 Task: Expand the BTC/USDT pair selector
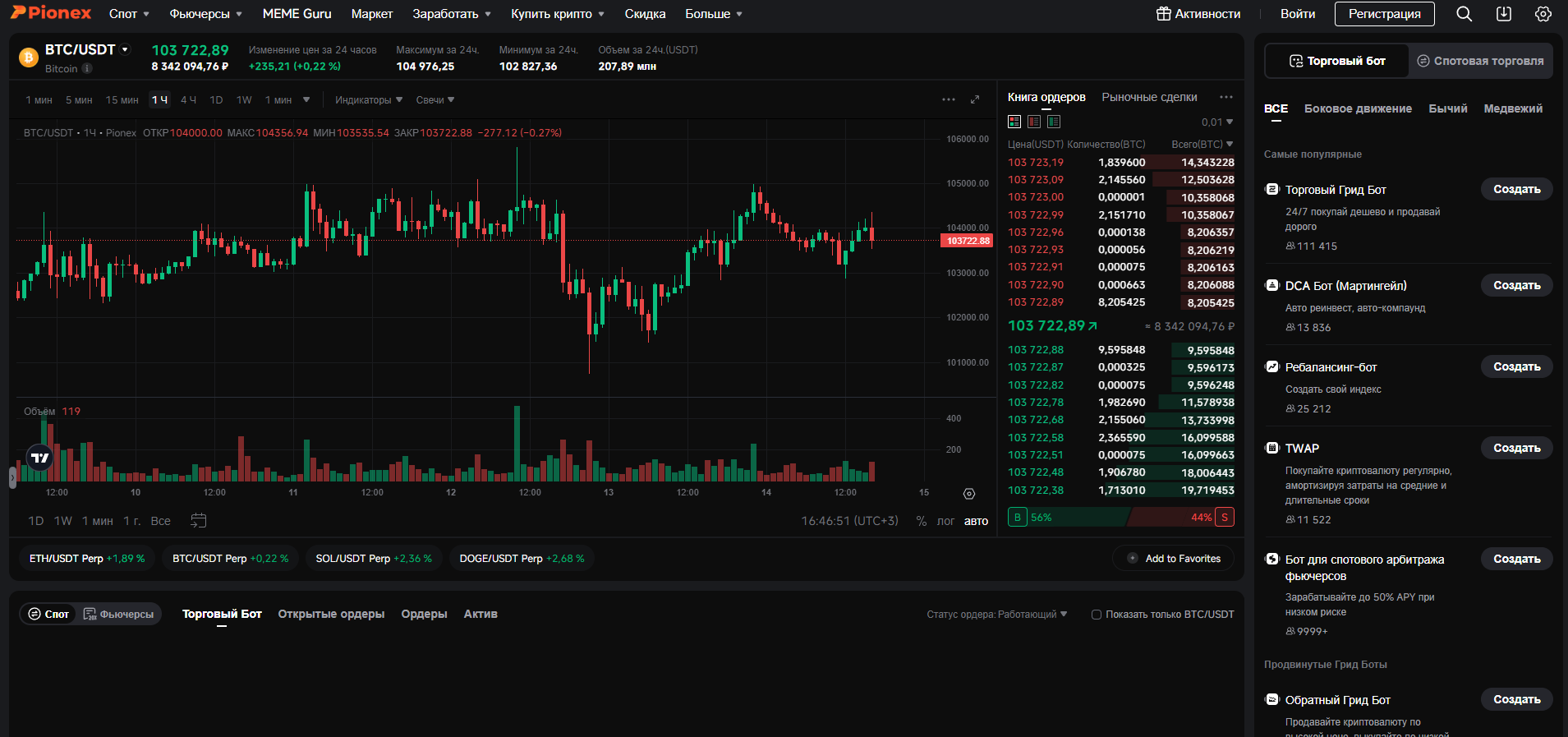click(x=126, y=50)
